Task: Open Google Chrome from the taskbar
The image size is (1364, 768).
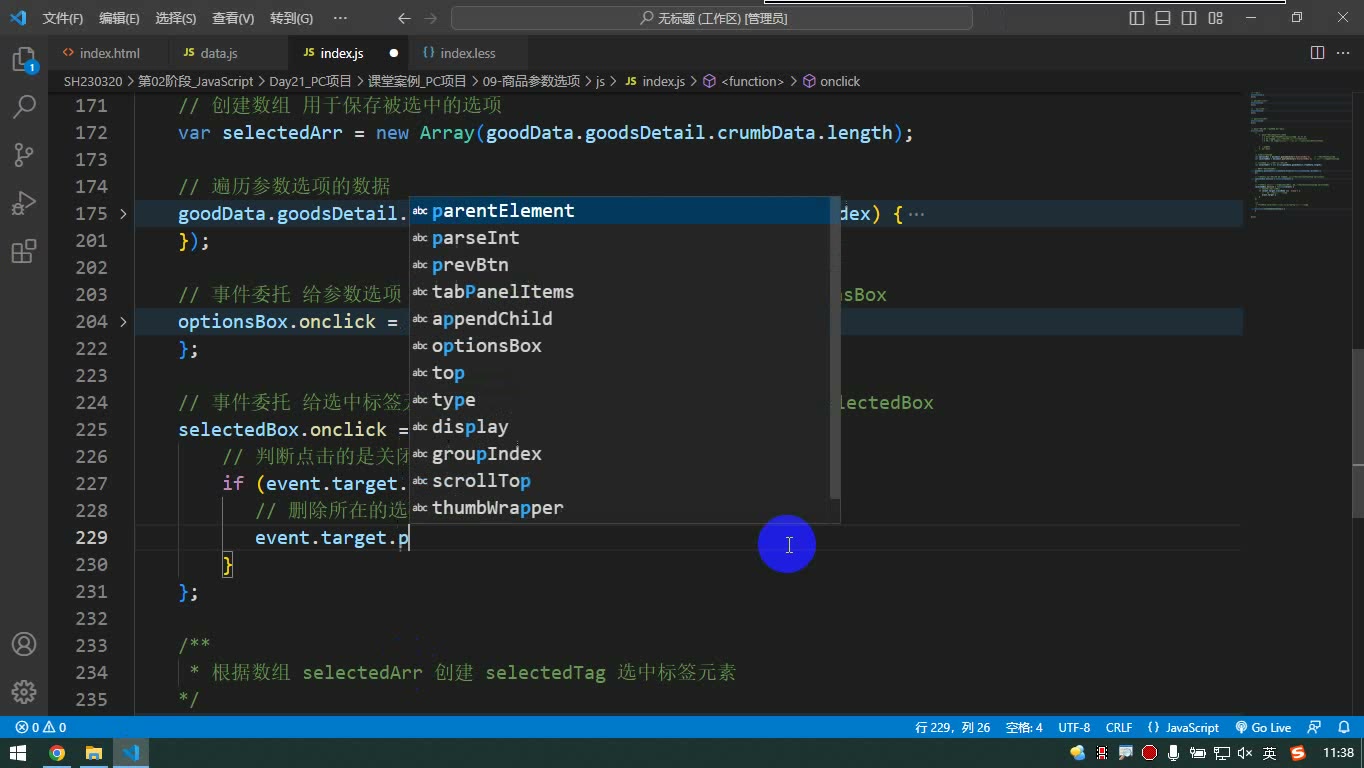Action: [57, 753]
